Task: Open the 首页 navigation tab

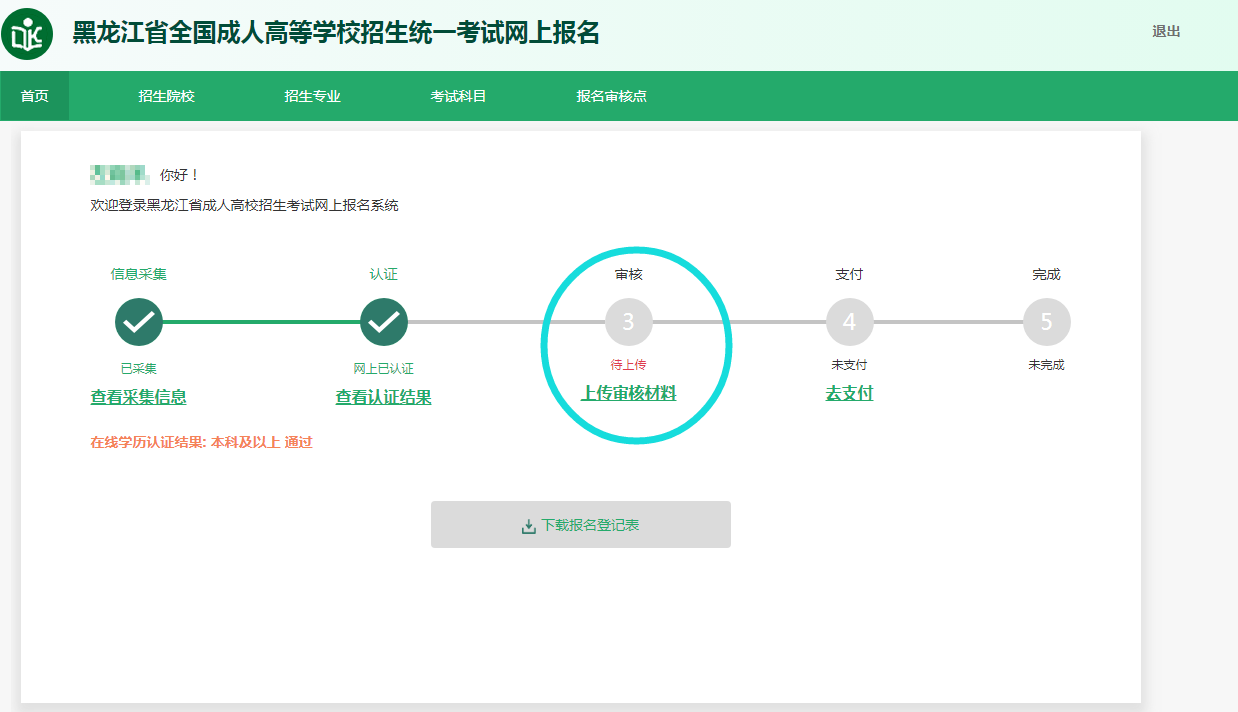Action: (35, 96)
